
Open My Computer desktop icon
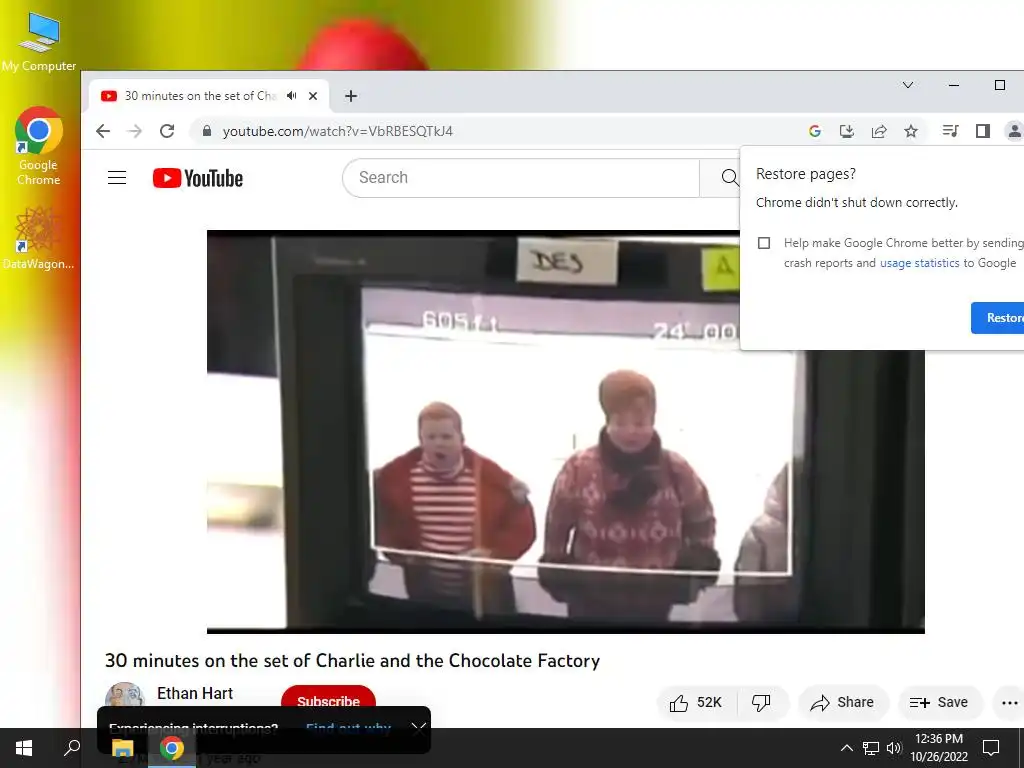point(39,43)
